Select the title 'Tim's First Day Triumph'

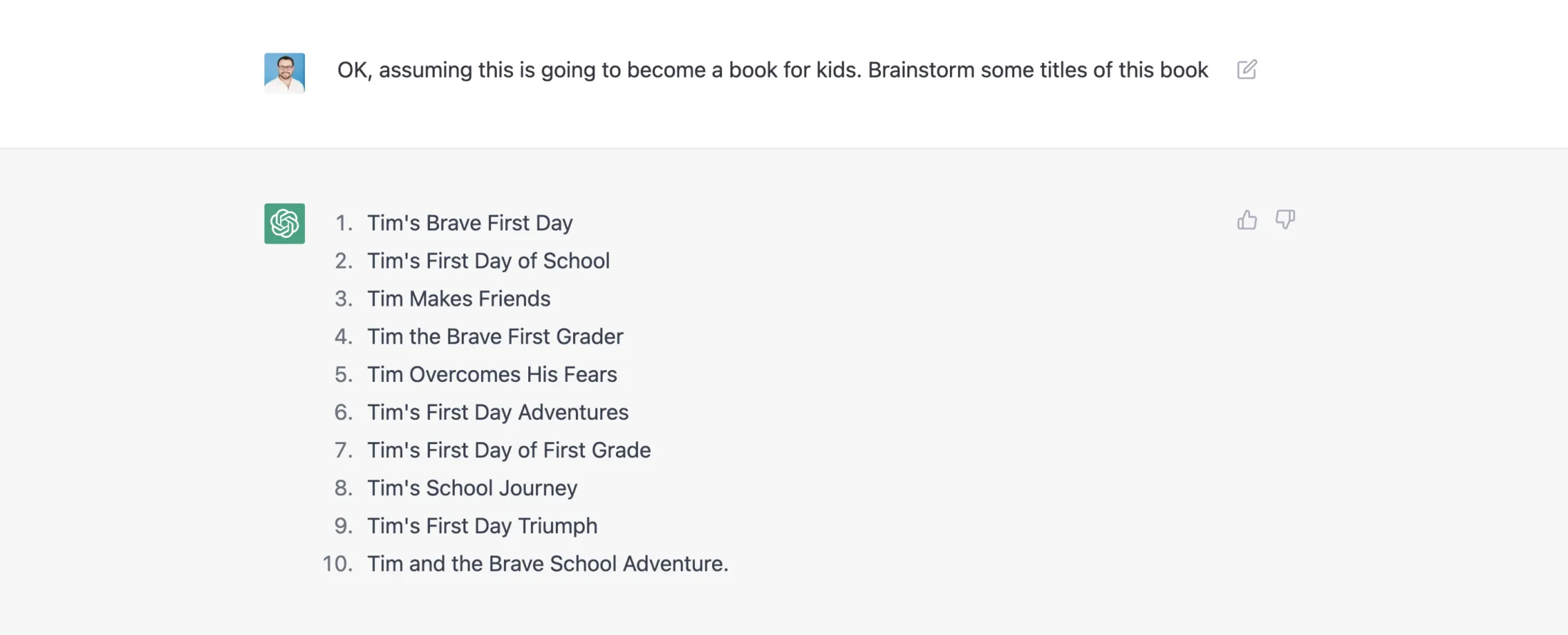coord(483,525)
